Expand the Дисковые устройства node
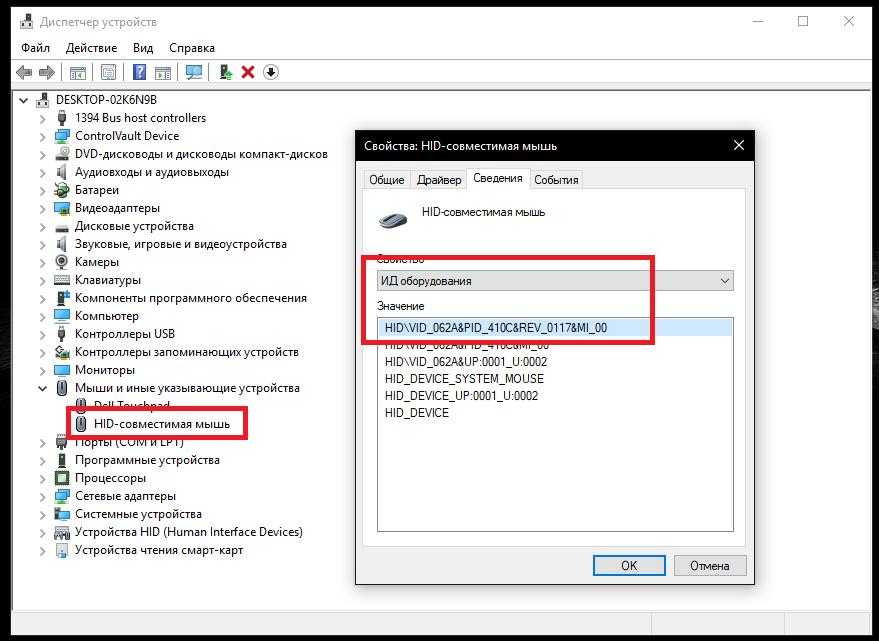879x641 pixels. (43, 227)
